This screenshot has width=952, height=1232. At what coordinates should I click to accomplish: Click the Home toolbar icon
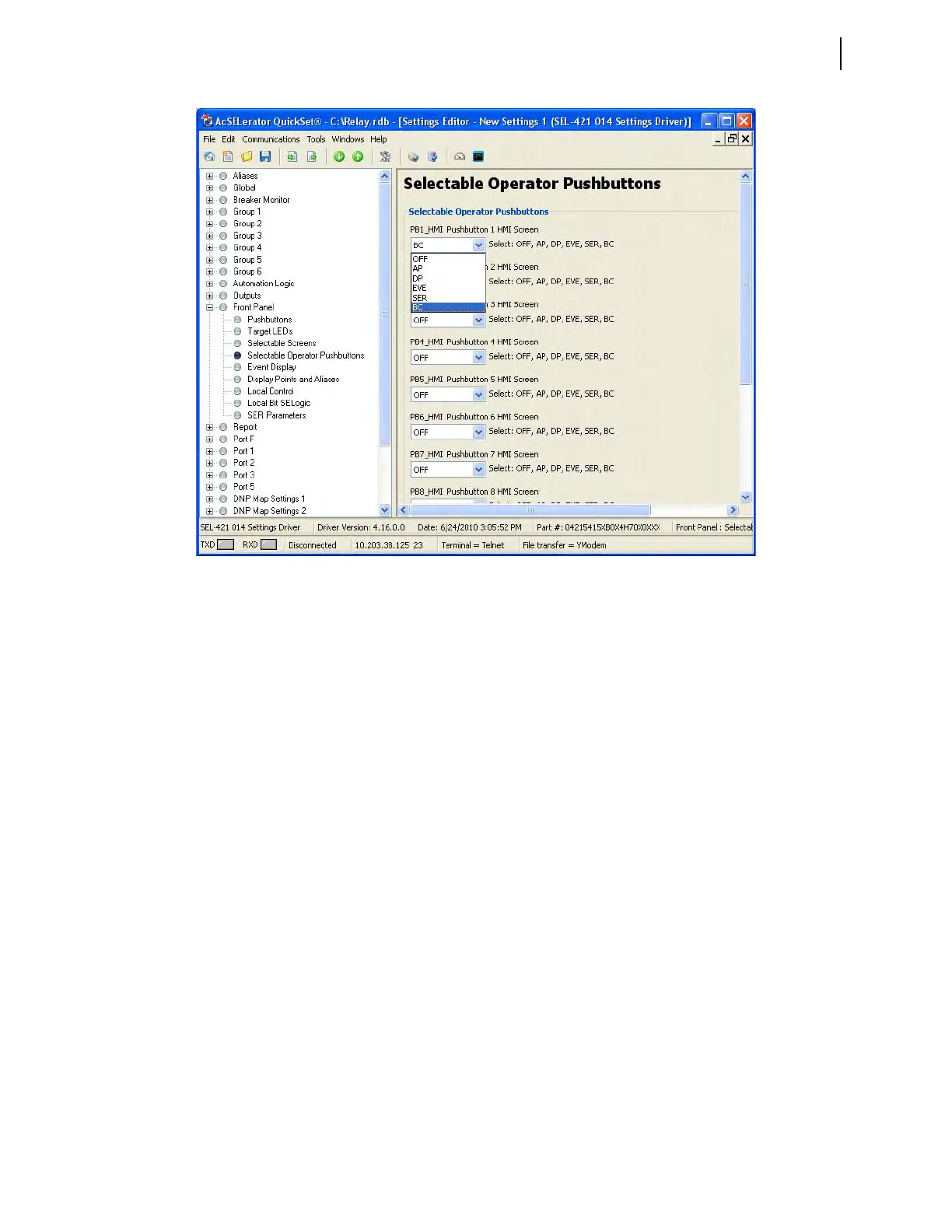(x=209, y=156)
